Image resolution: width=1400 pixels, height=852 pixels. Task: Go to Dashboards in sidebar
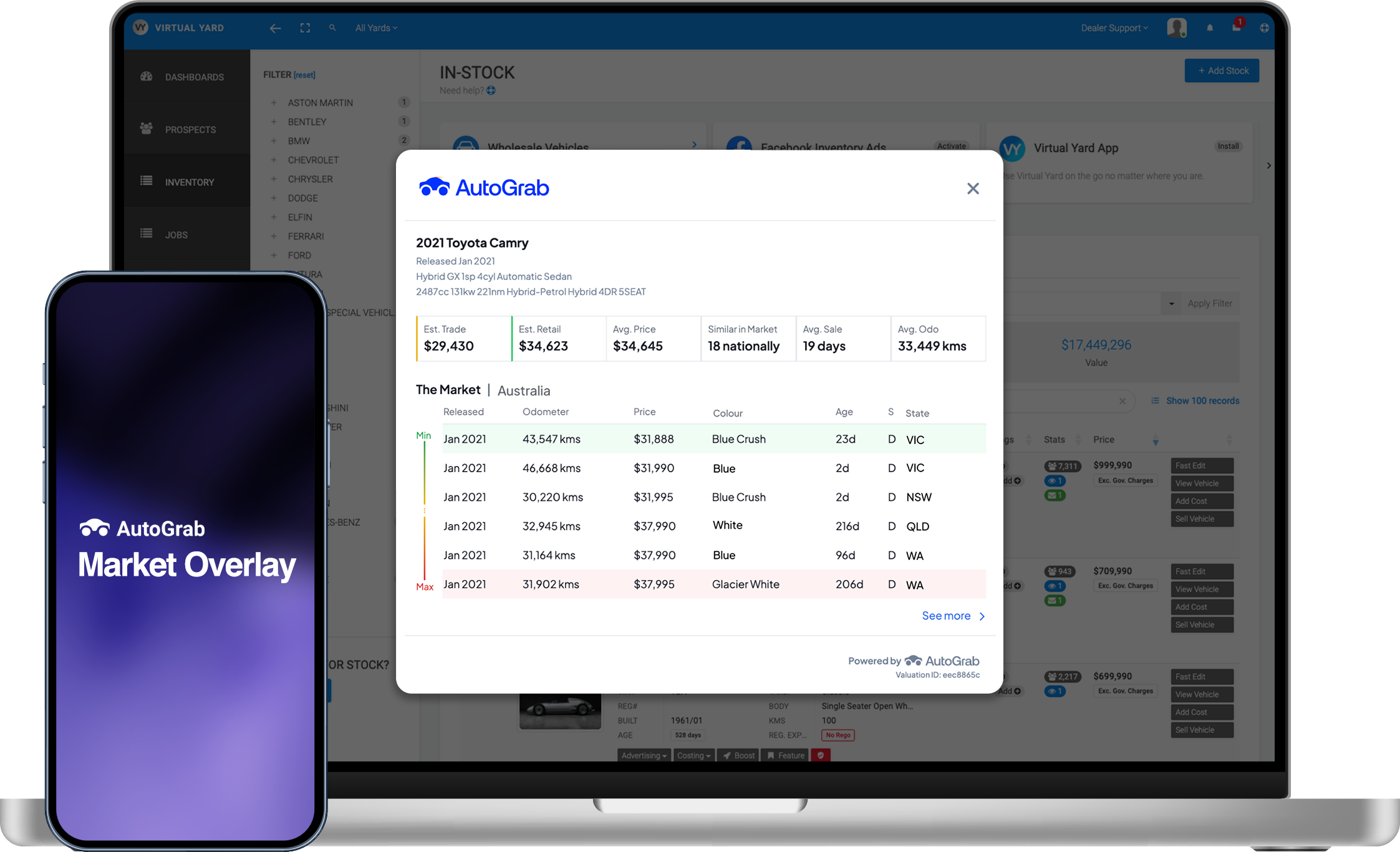(194, 77)
